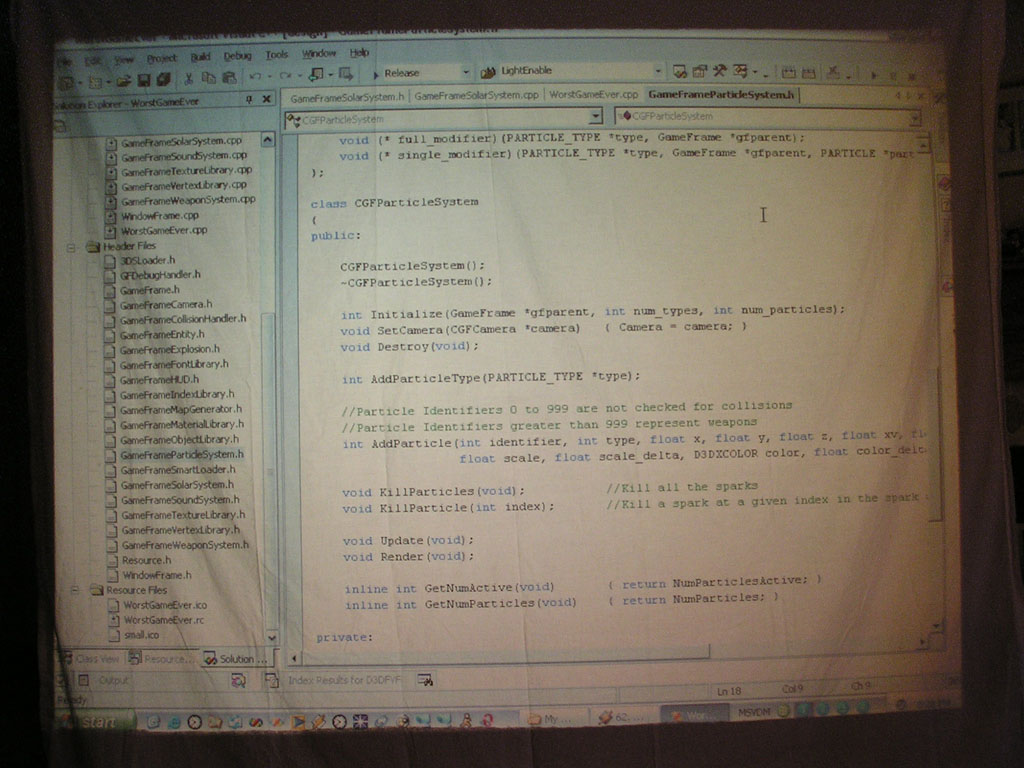Click the Open File folder icon
The image size is (1024, 768).
[x=123, y=79]
